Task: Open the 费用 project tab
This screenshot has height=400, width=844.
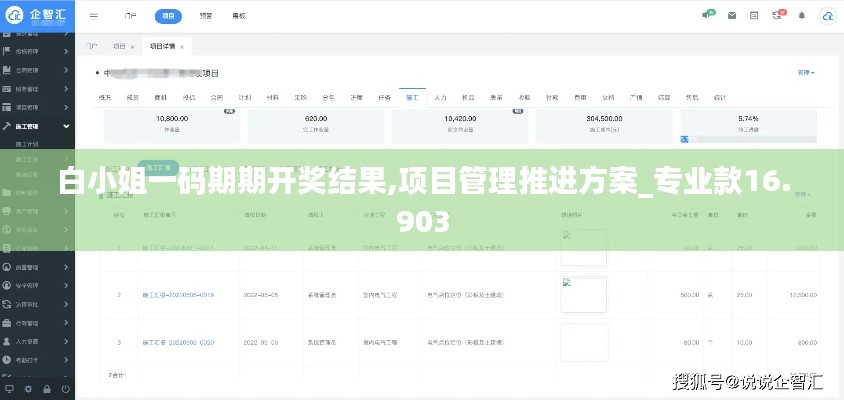Action: 580,98
